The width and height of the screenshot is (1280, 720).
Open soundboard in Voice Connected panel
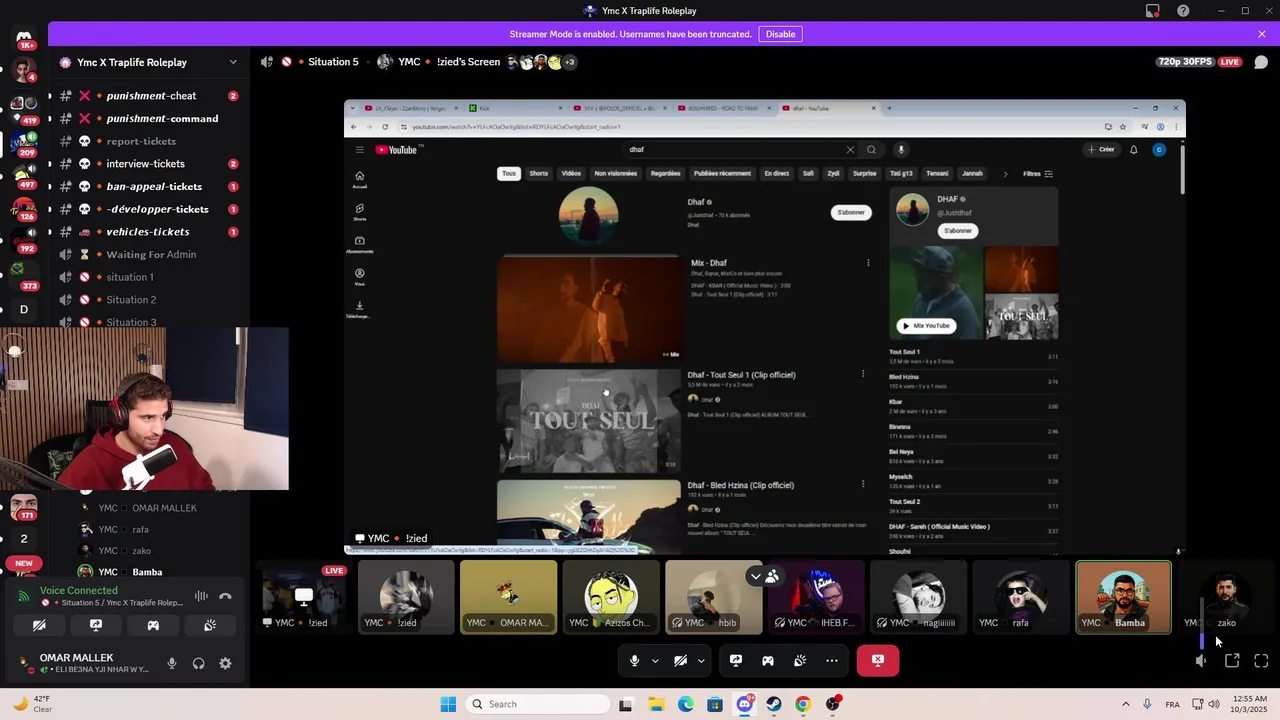pos(210,625)
